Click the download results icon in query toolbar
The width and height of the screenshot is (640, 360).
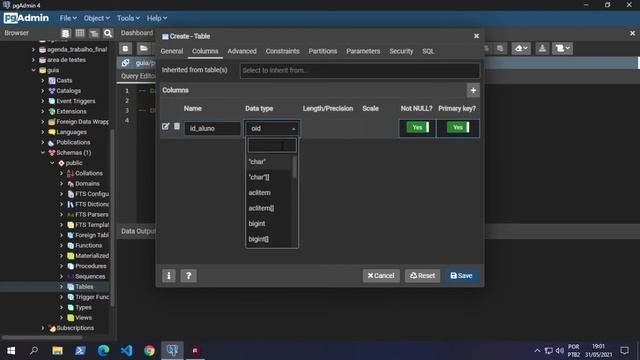(x=542, y=49)
